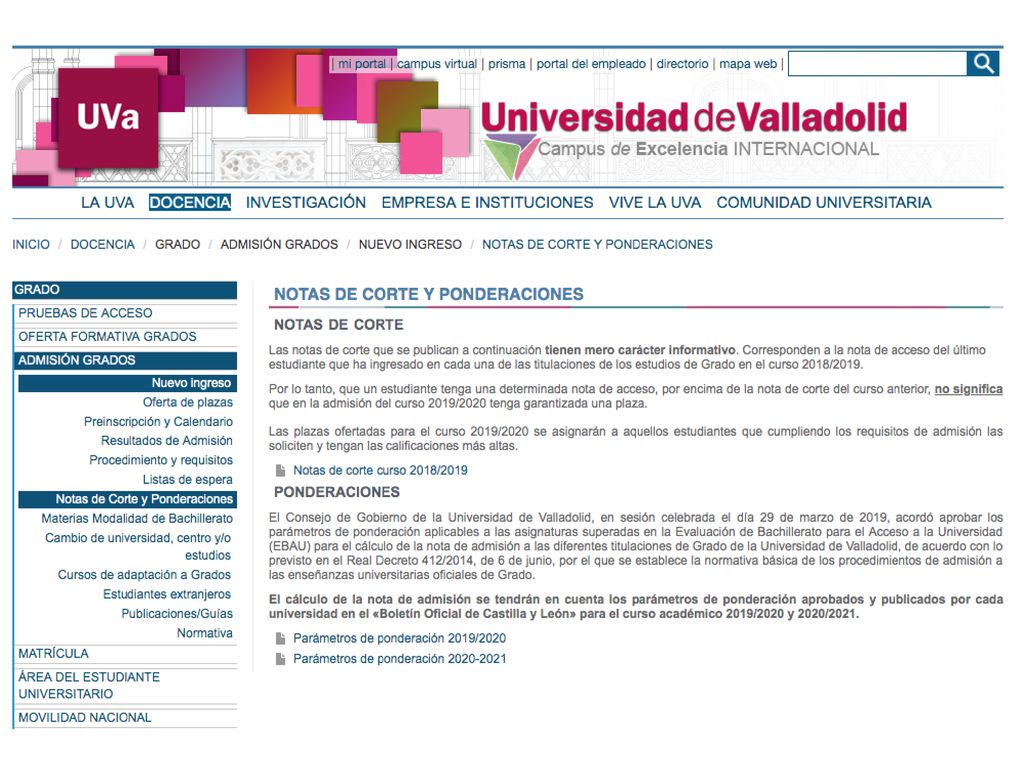Open Materias Modalidad de Bachillerato link
Image resolution: width=1024 pixels, height=768 pixels.
click(137, 519)
